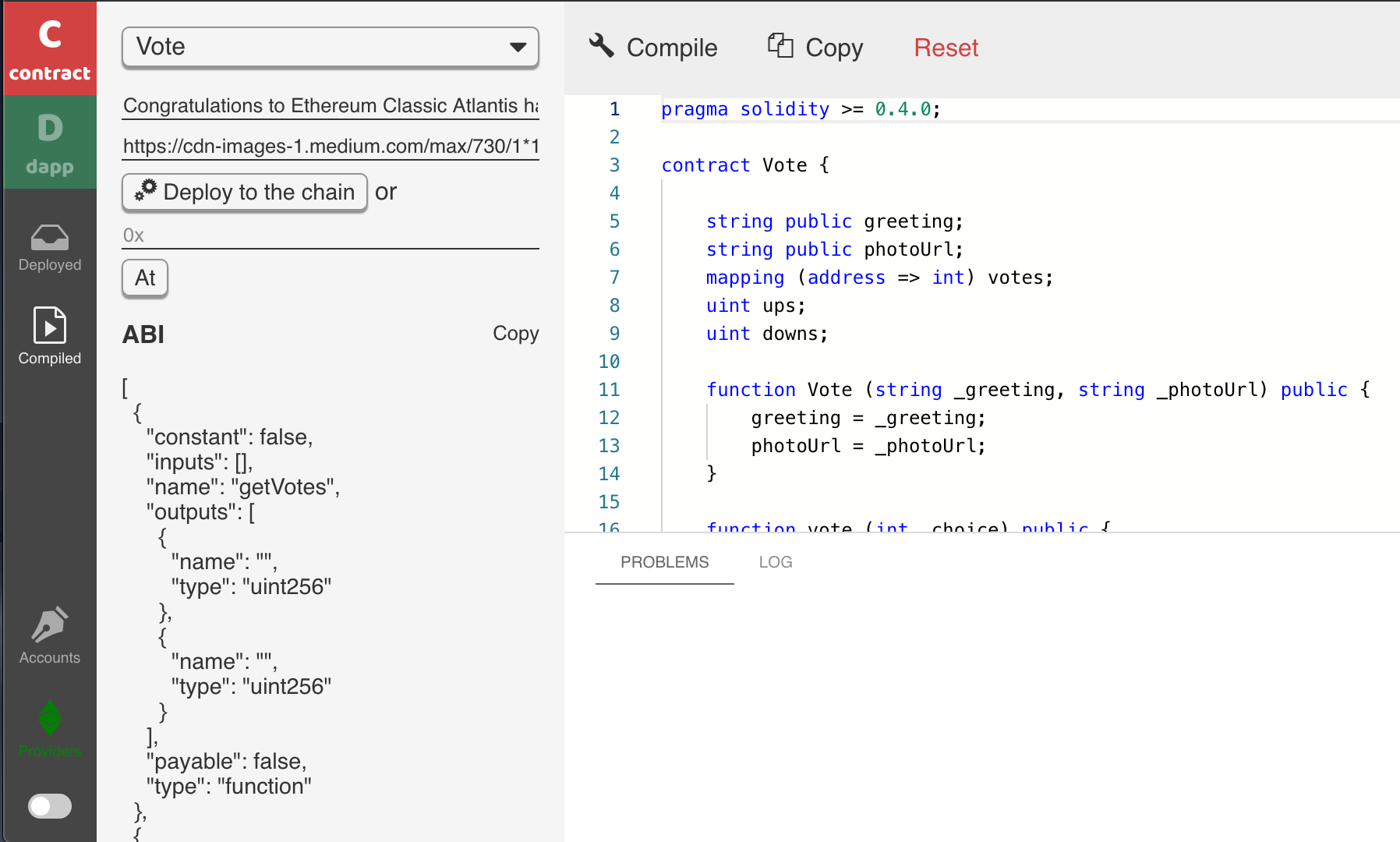
Task: Click the 0x contract address field
Action: click(330, 235)
